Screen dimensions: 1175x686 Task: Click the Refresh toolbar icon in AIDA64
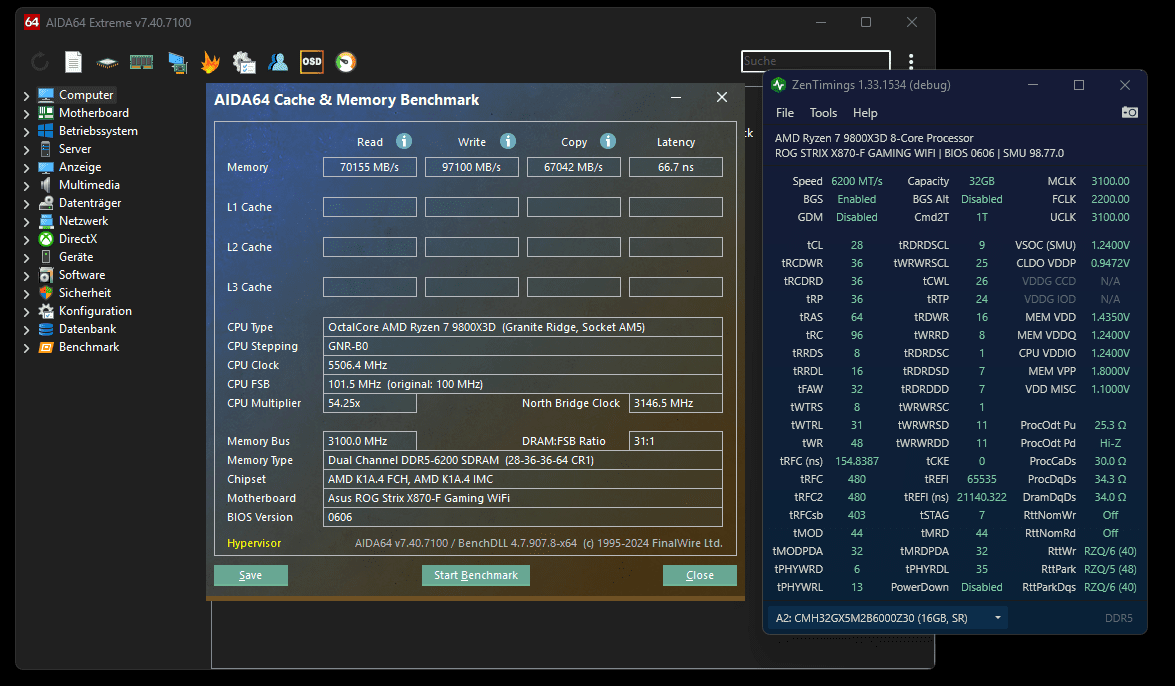(x=40, y=62)
